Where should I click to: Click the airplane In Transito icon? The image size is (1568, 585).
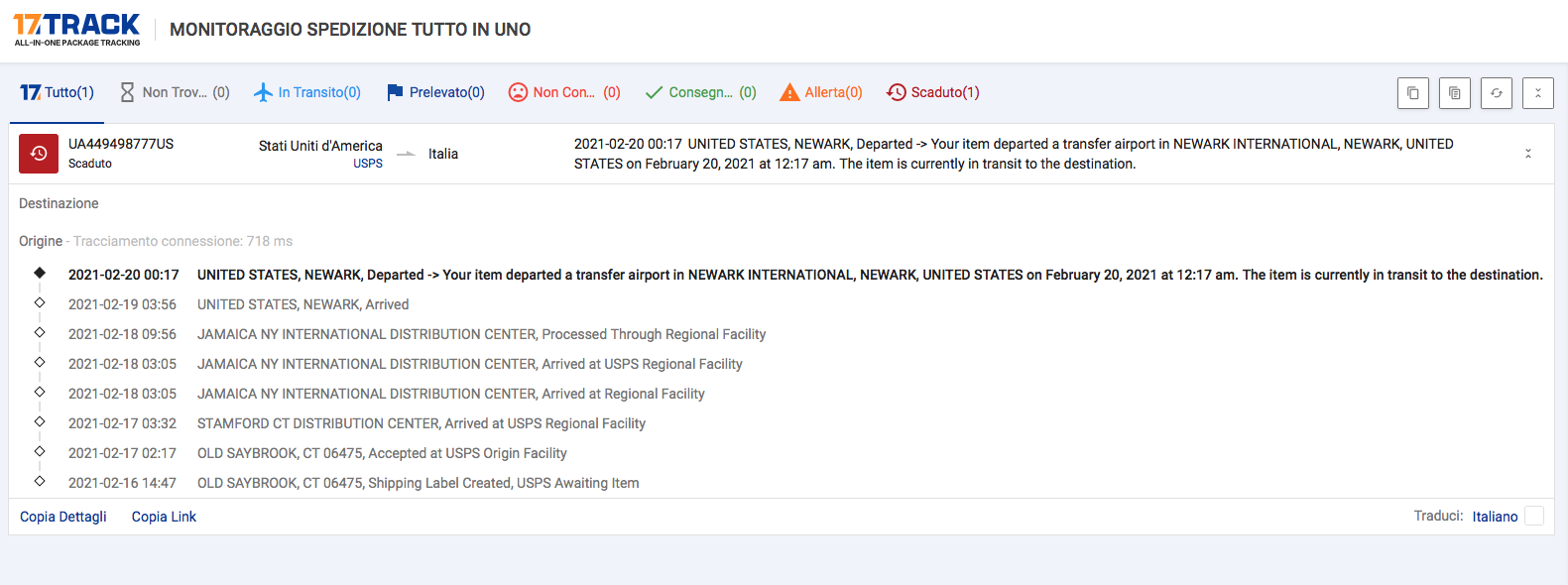(263, 92)
